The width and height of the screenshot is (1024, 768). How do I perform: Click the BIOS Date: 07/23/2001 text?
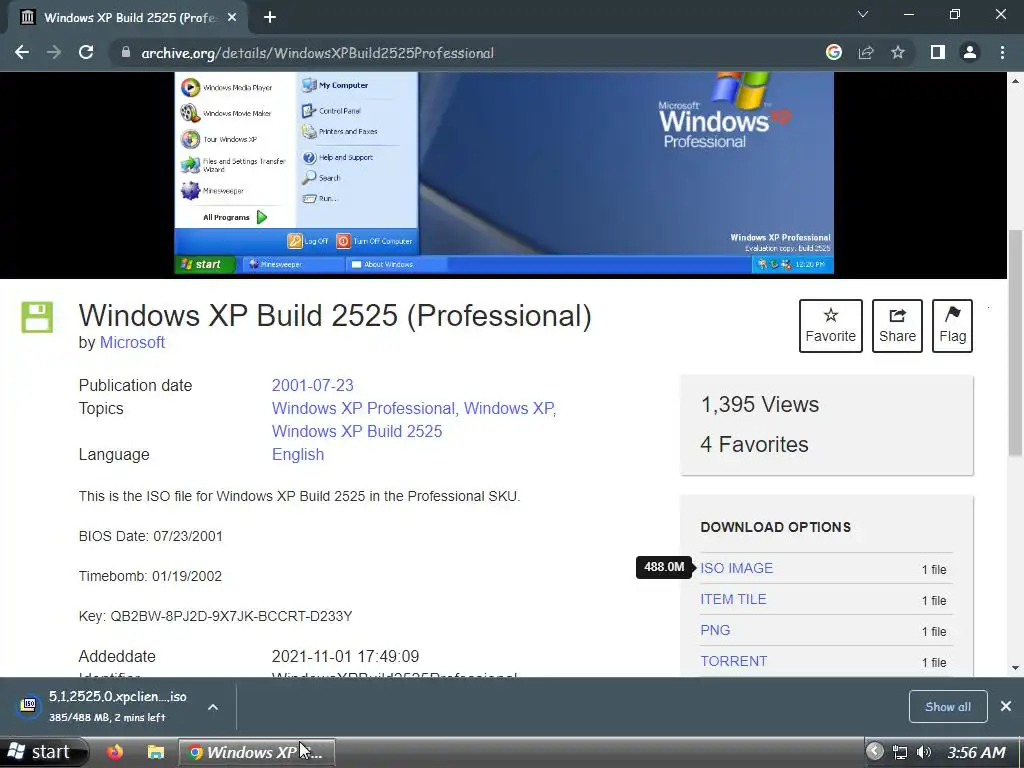[x=151, y=536]
